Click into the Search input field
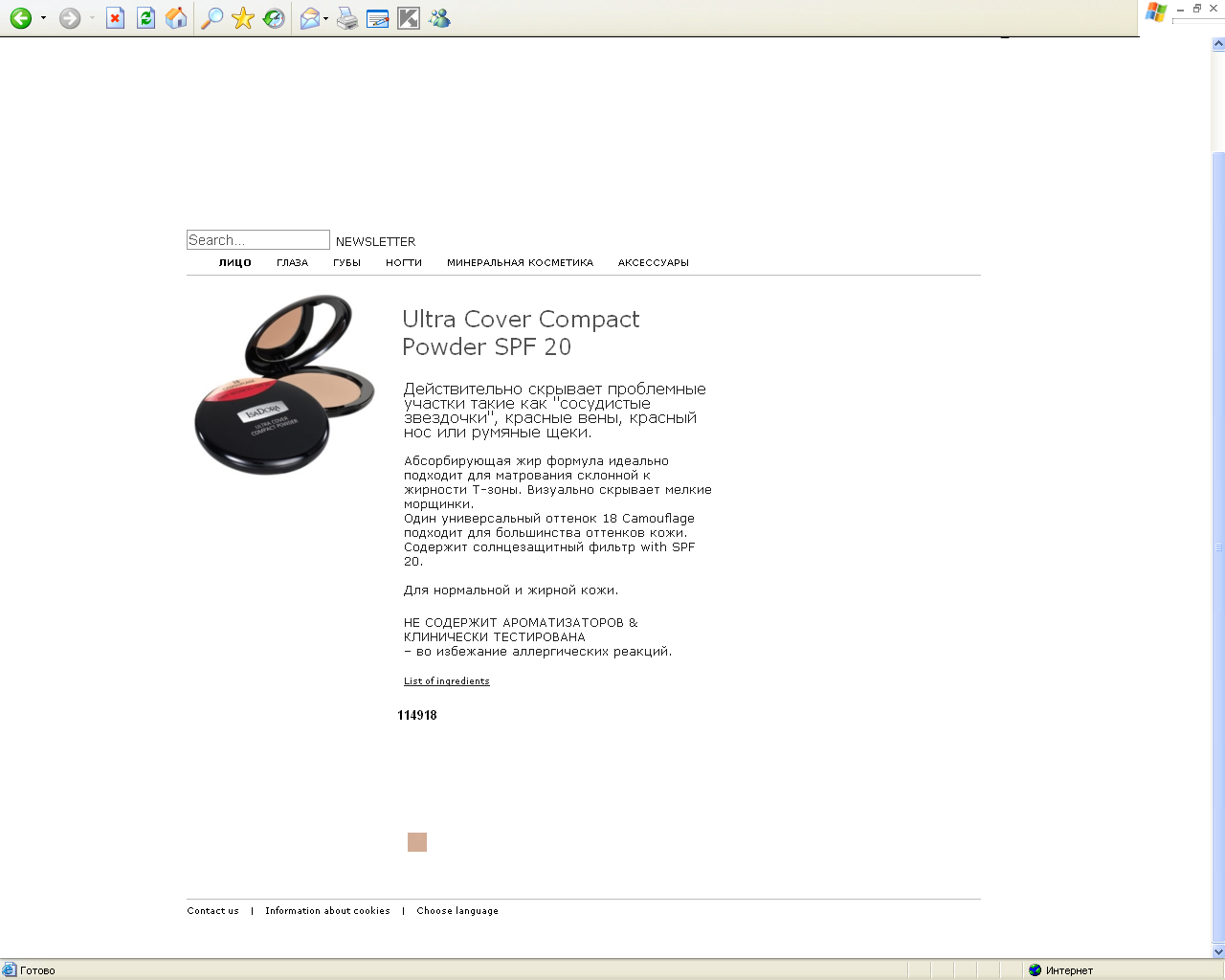Viewport: 1225px width, 980px height. [258, 240]
